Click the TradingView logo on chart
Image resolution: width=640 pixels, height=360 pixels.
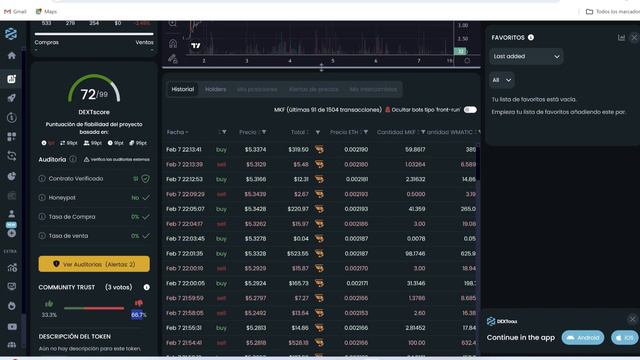pos(196,45)
